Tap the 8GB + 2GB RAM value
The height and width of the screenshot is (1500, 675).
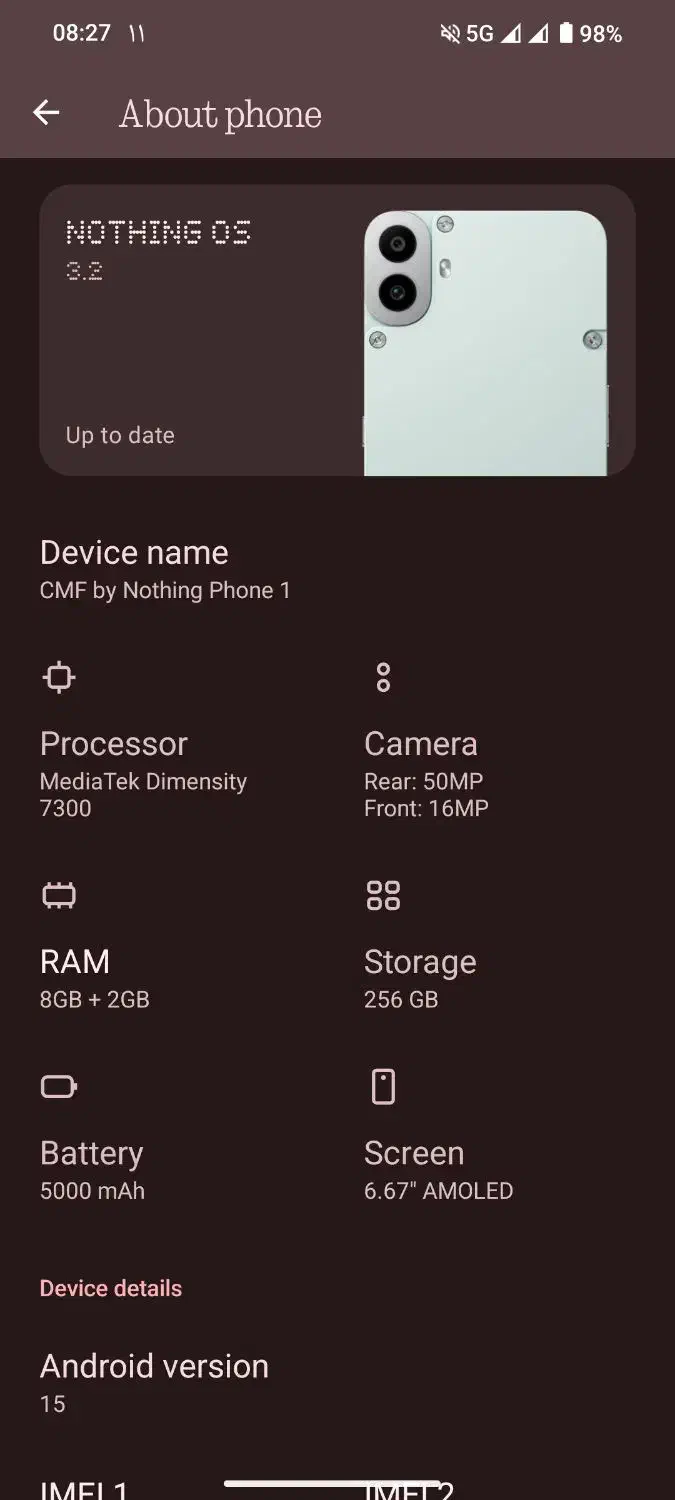coord(94,999)
